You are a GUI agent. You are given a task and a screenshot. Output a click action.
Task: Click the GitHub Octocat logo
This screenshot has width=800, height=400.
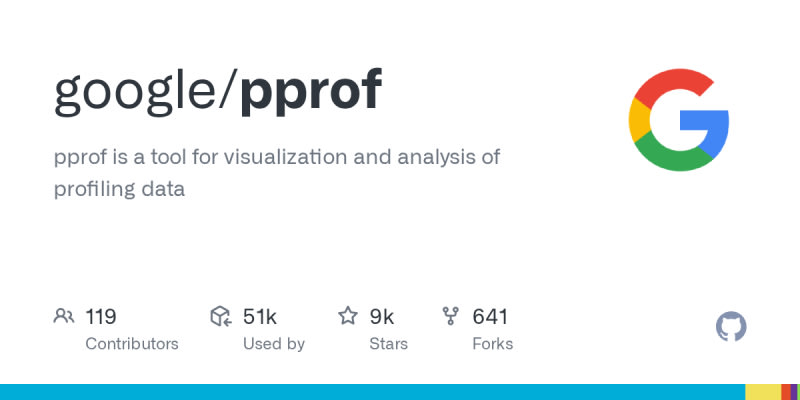(x=732, y=327)
